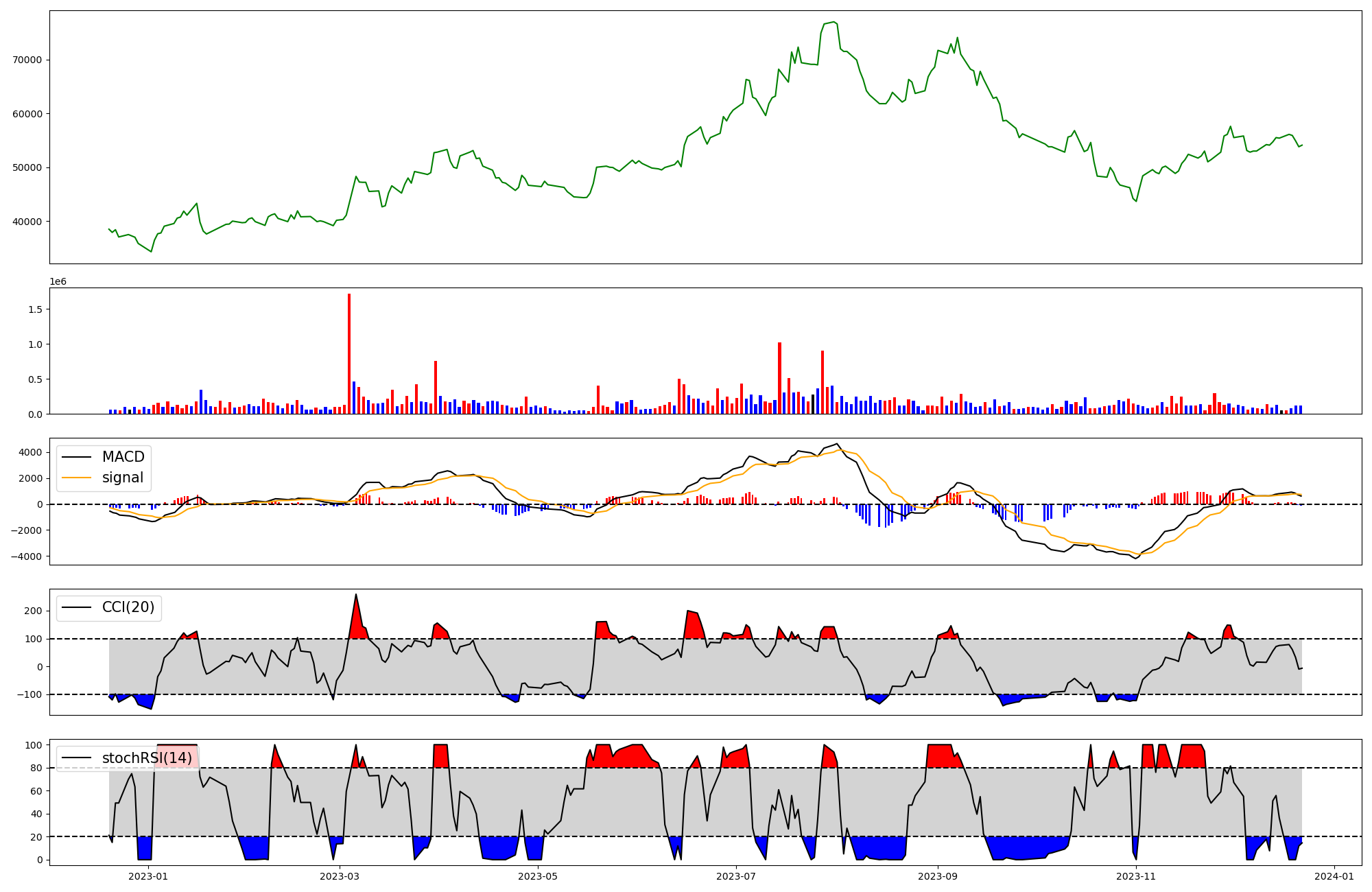The image size is (1372, 892).
Task: Click the 2023-03 x-axis tick label
Action: click(340, 876)
